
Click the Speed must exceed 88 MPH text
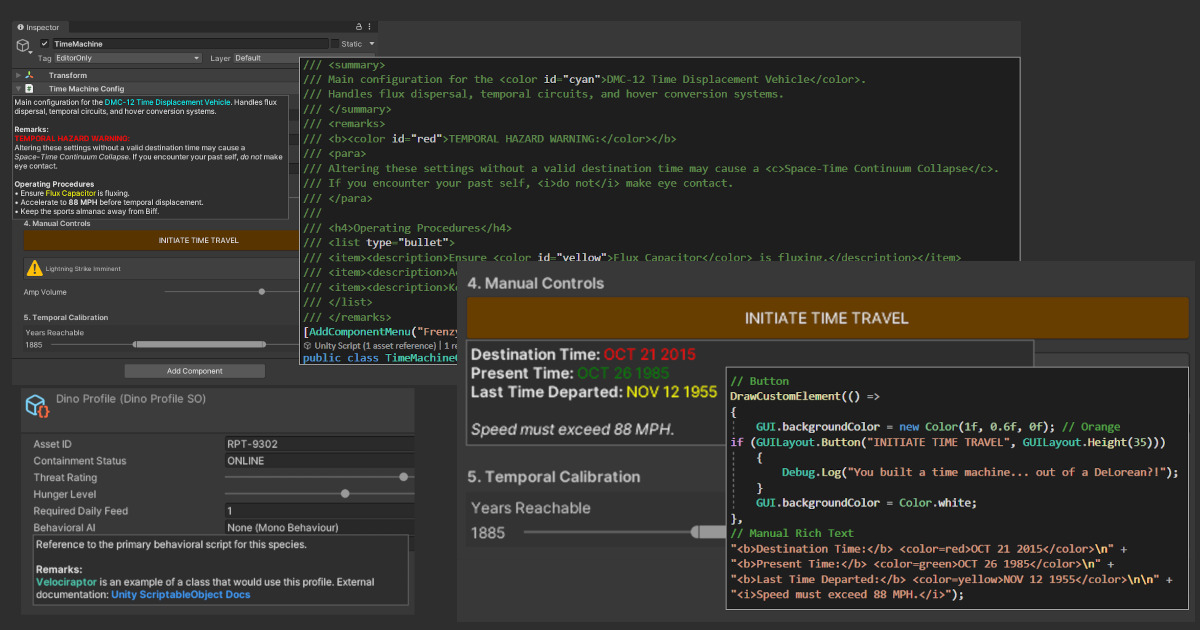[572, 429]
